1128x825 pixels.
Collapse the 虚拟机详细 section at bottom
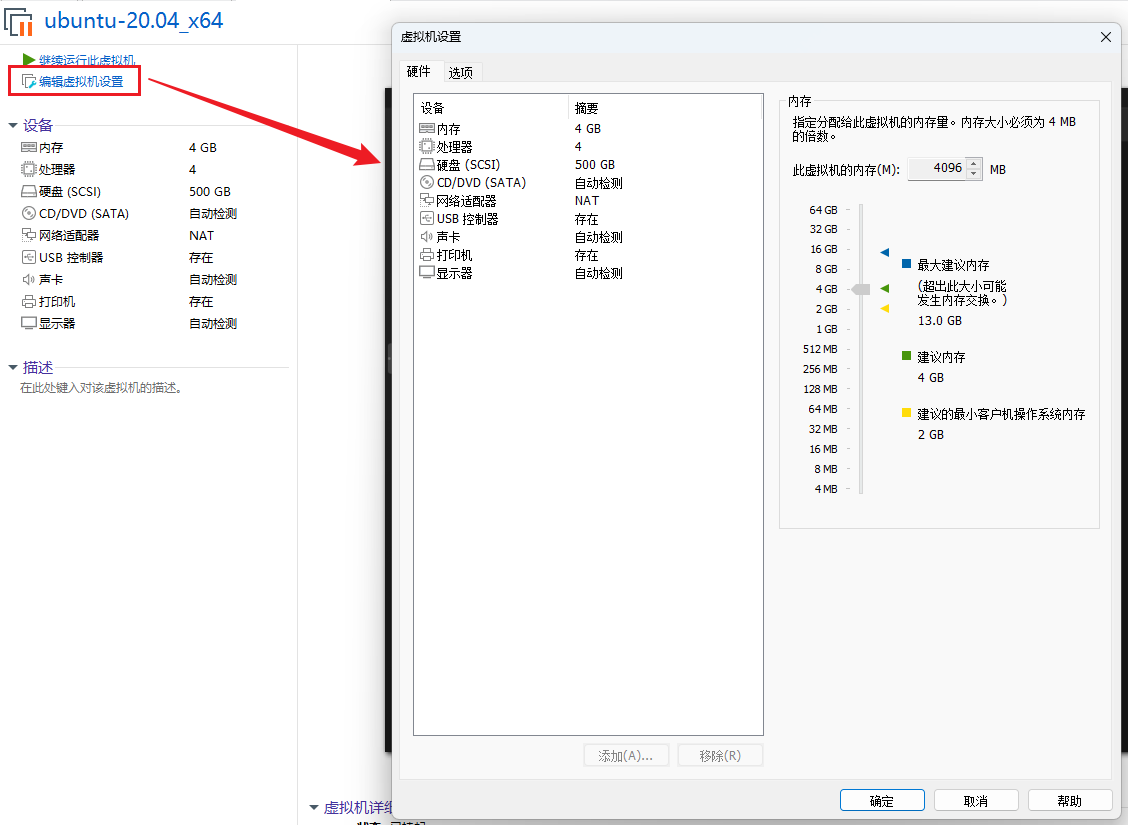pos(314,808)
